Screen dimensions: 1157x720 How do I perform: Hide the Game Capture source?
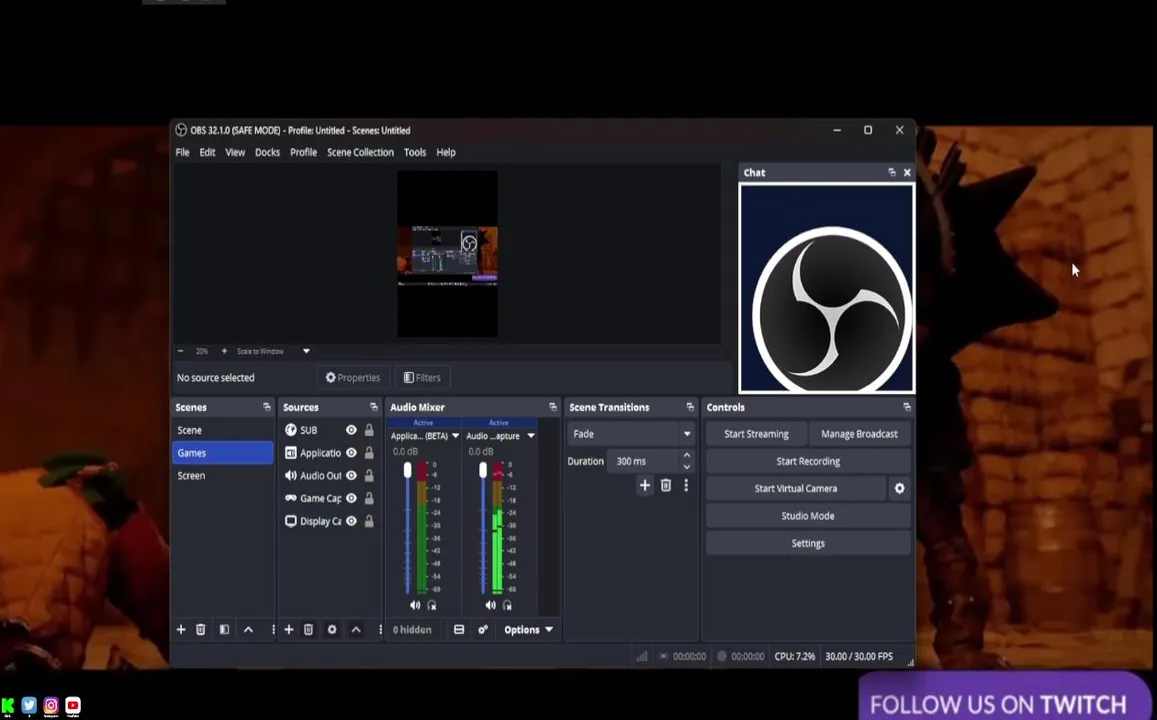click(x=351, y=499)
